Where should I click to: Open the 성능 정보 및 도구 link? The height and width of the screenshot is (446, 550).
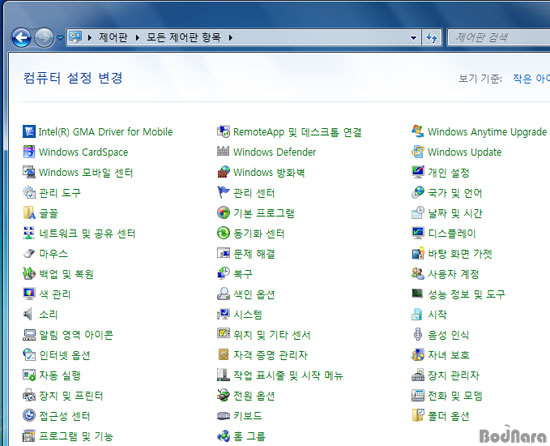pyautogui.click(x=467, y=294)
